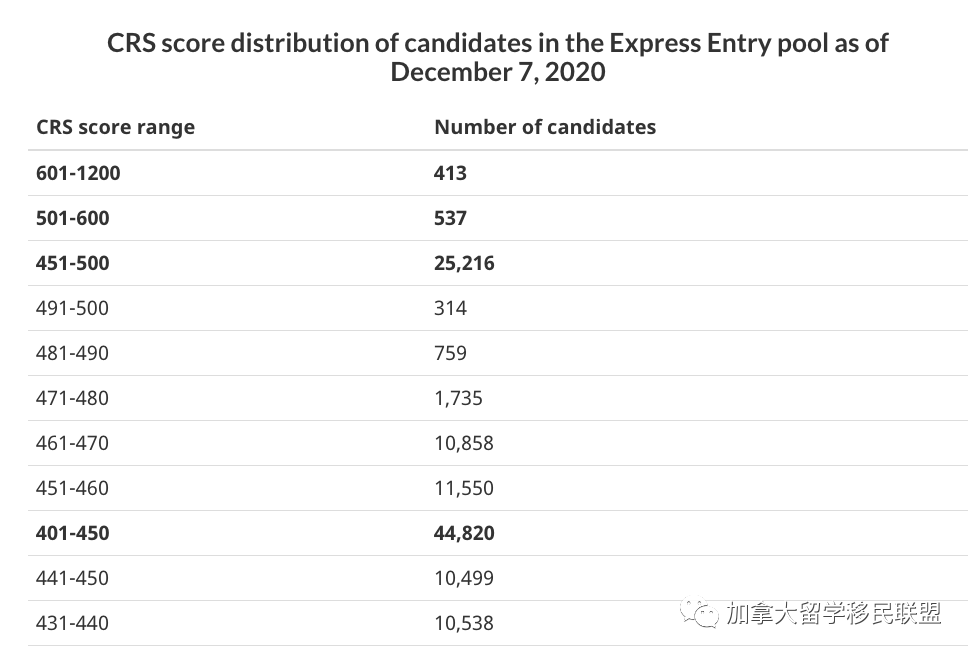Click the 44,820 candidates total

click(464, 533)
